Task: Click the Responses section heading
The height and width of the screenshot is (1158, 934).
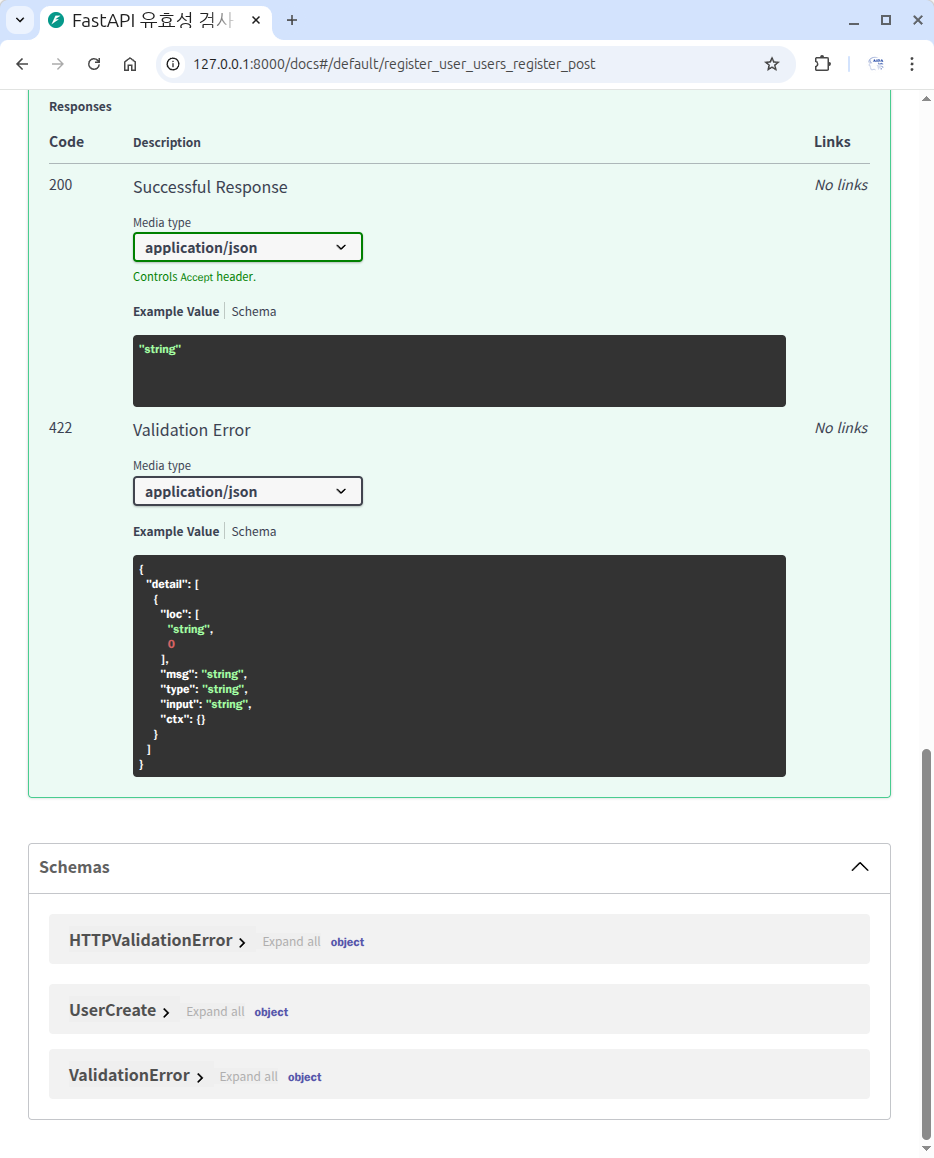Action: 80,107
